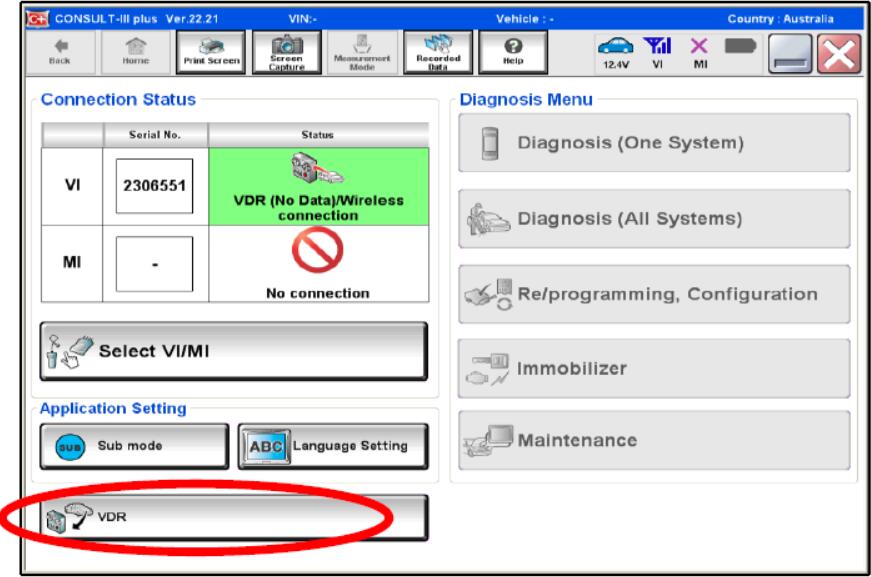Image resolution: width=871 pixels, height=577 pixels.
Task: Minimize the CONSULT-III plus window
Action: point(789,53)
